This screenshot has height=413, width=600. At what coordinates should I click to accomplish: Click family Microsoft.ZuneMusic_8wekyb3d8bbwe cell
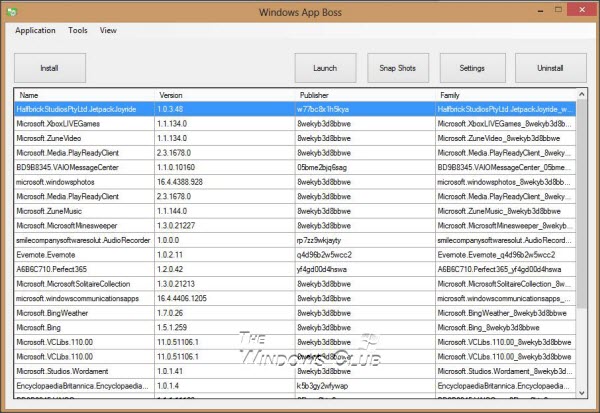click(505, 211)
